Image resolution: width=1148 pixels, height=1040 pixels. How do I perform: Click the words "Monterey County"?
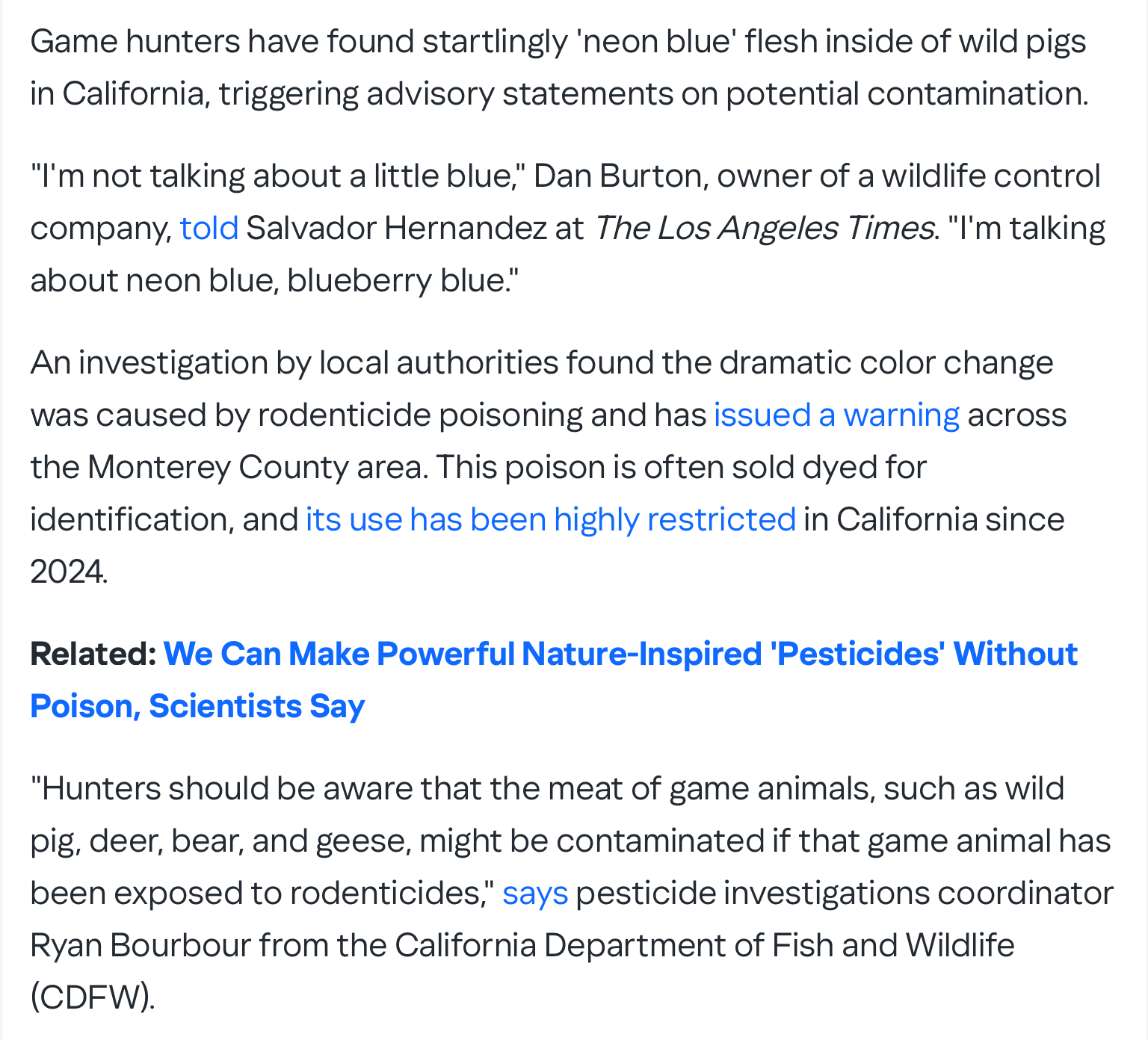coord(218,468)
